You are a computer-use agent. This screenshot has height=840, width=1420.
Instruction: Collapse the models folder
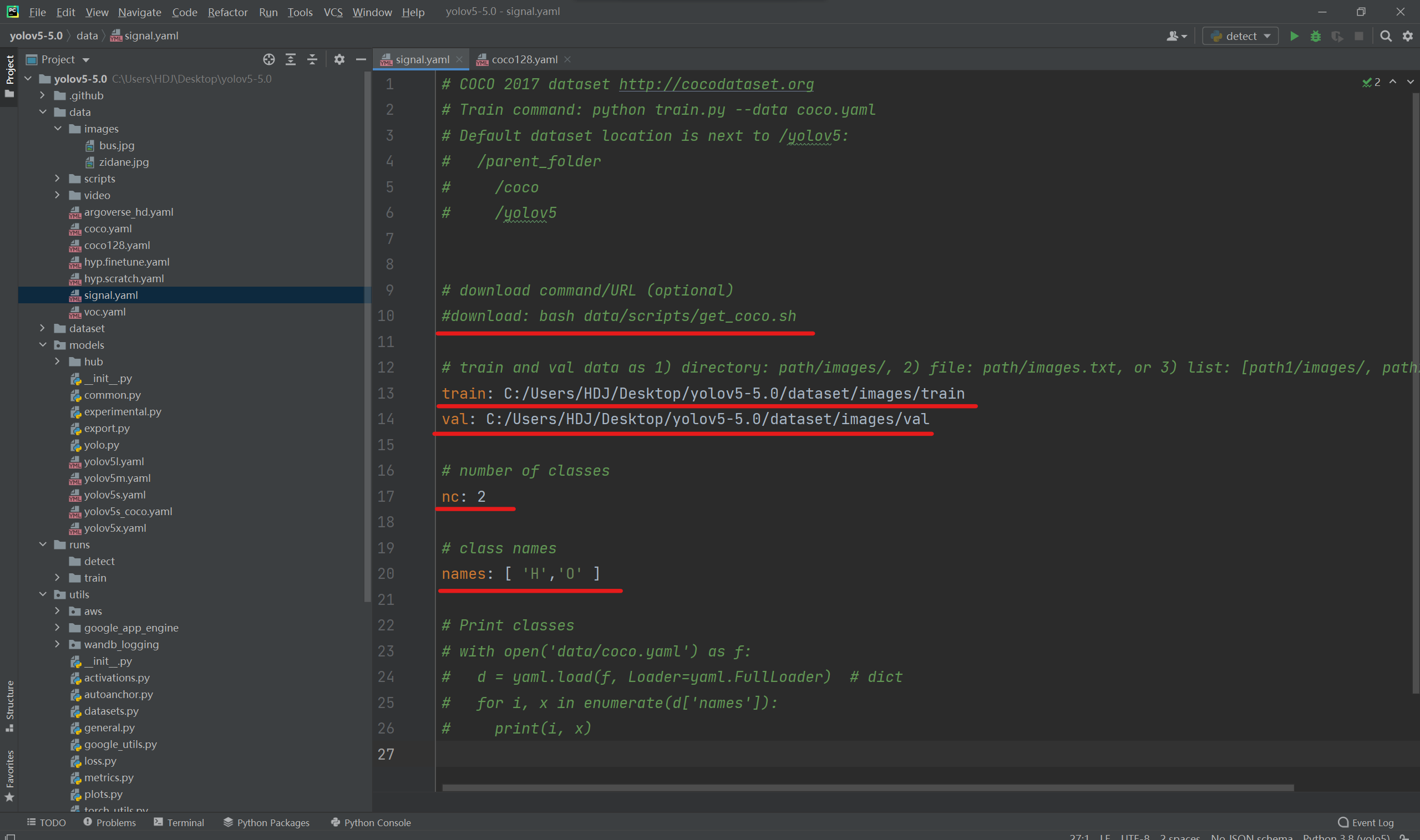click(43, 345)
